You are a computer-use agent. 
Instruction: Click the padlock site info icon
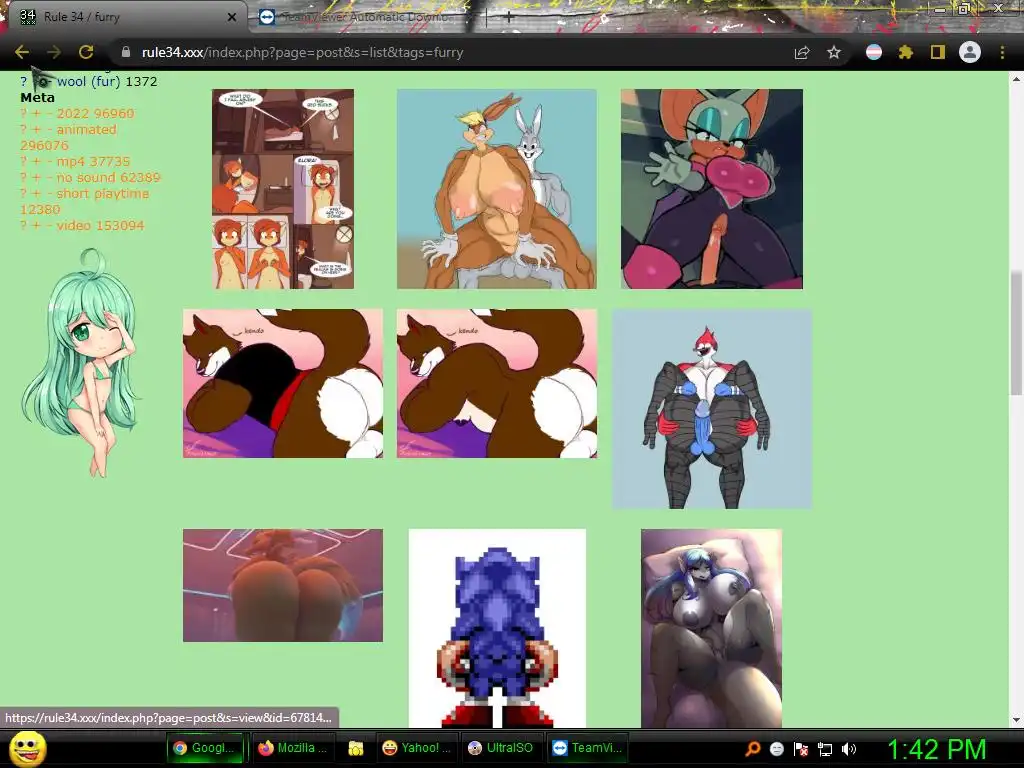126,52
